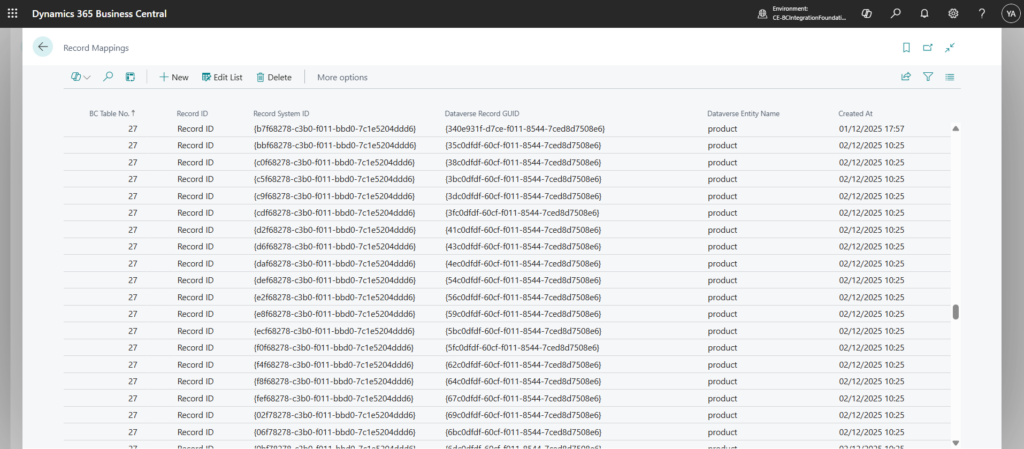Create a new record with New

[x=173, y=77]
